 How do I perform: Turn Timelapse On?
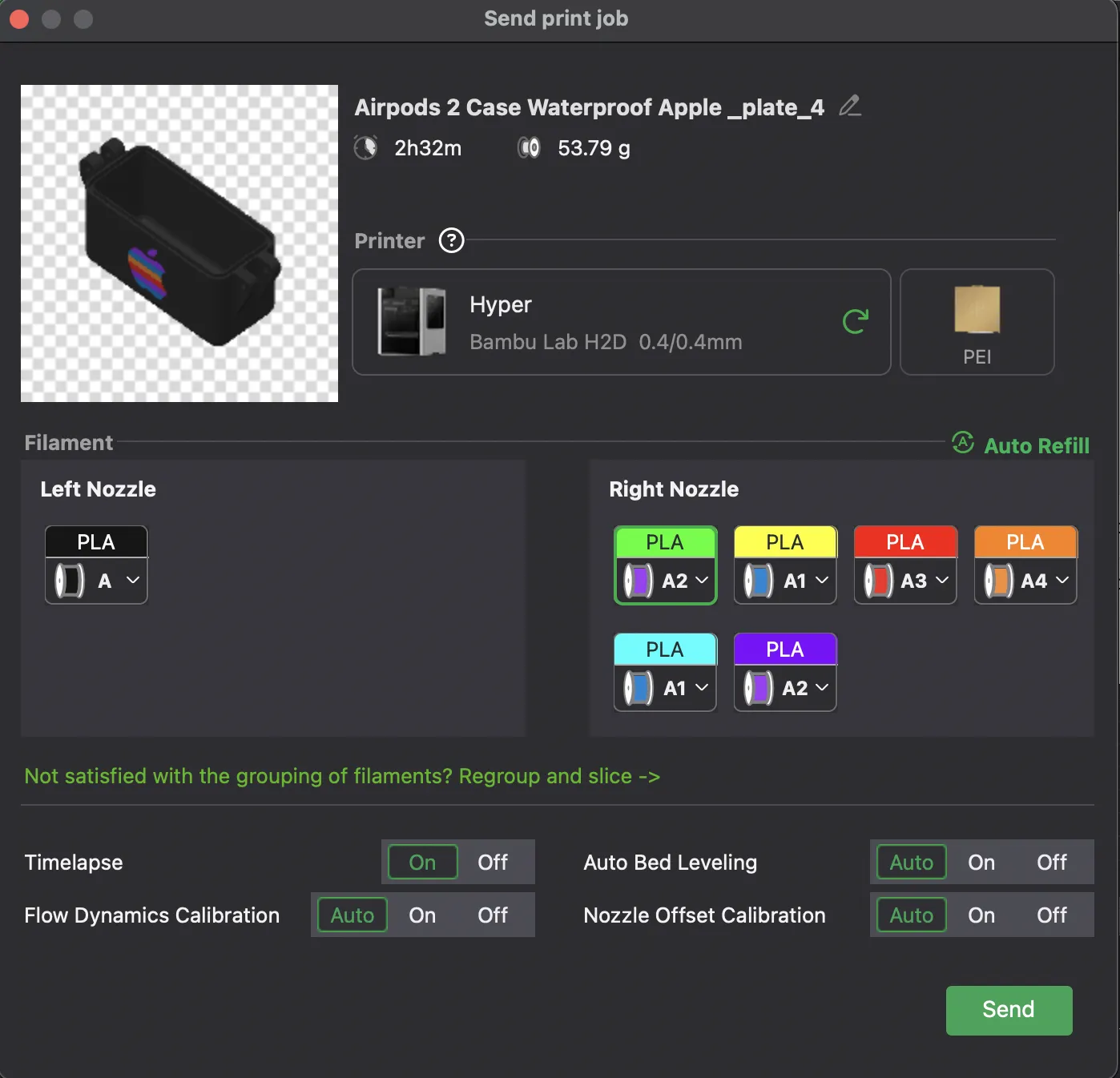(x=423, y=862)
